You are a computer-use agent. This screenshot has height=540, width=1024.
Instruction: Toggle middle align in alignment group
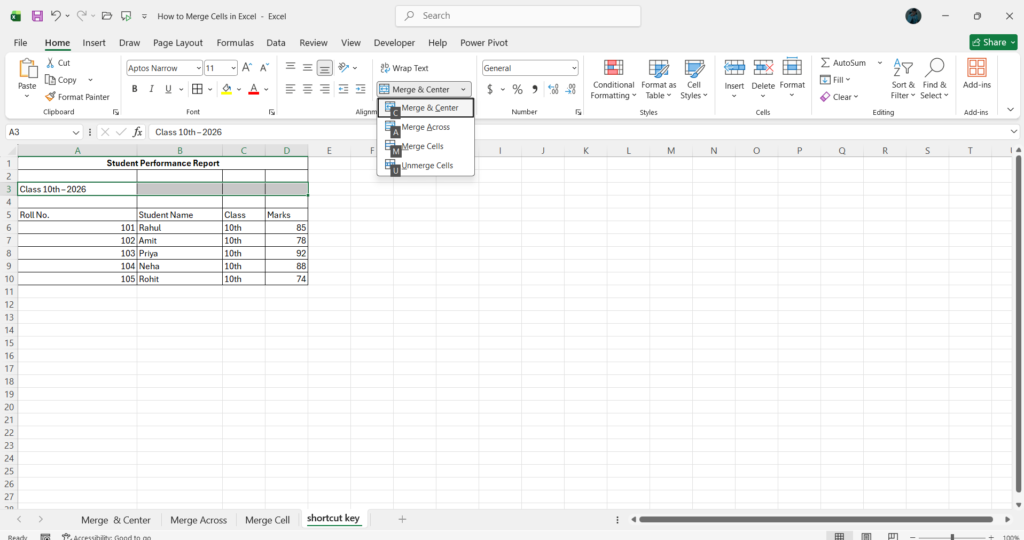click(308, 67)
